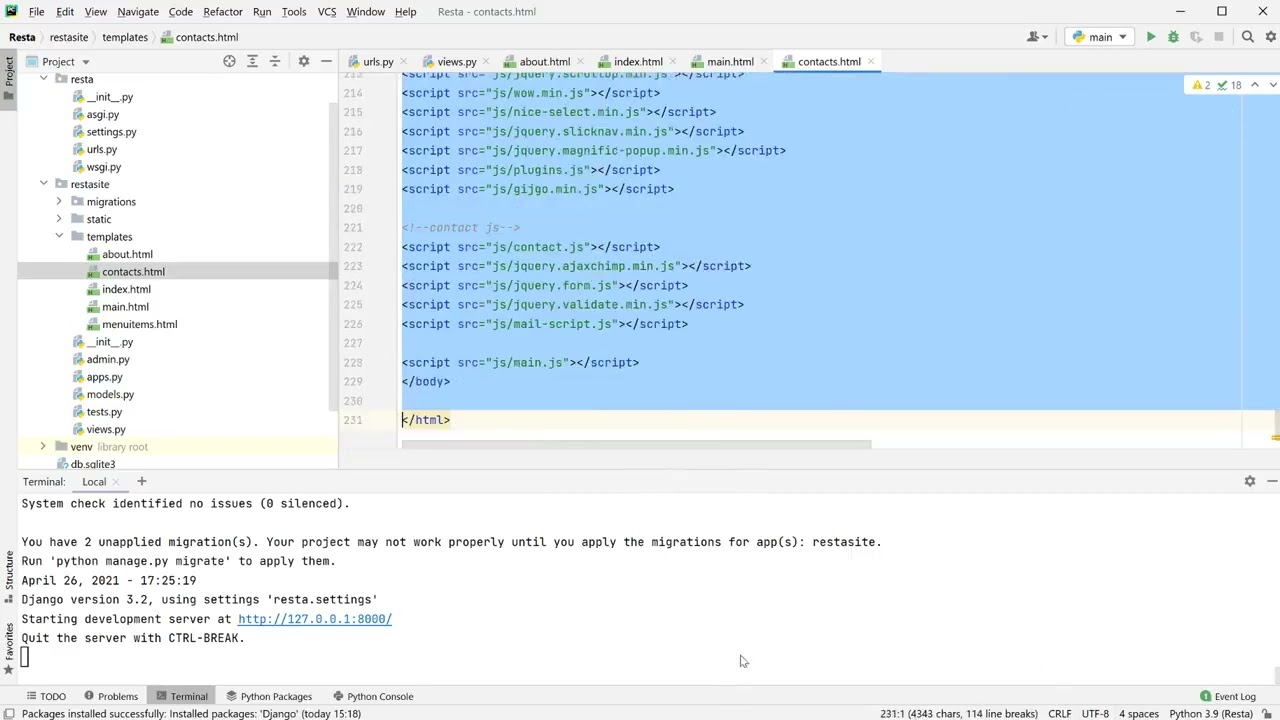Expand the migrations folder
Screen dimensions: 1280x720
[58, 202]
